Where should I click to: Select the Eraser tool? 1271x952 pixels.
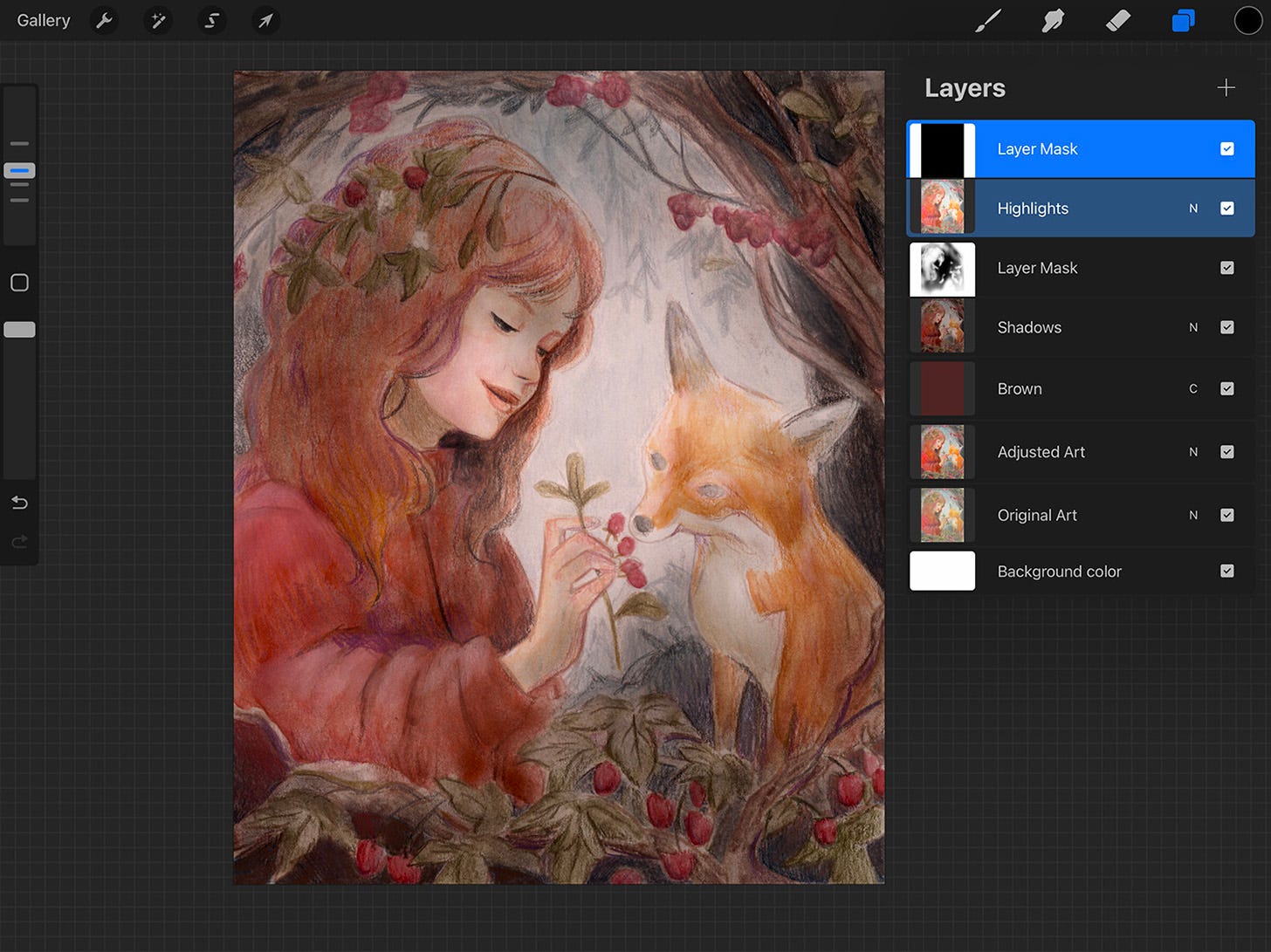click(1118, 20)
